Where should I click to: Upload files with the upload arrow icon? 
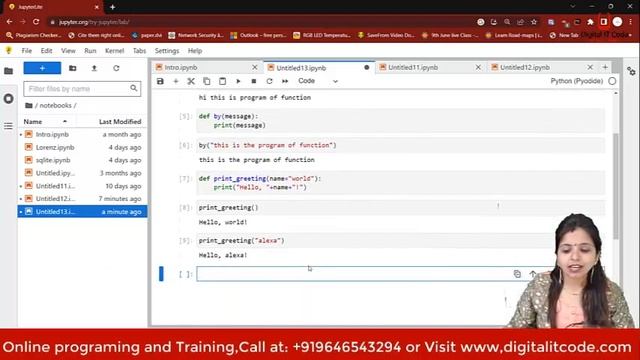pos(94,68)
